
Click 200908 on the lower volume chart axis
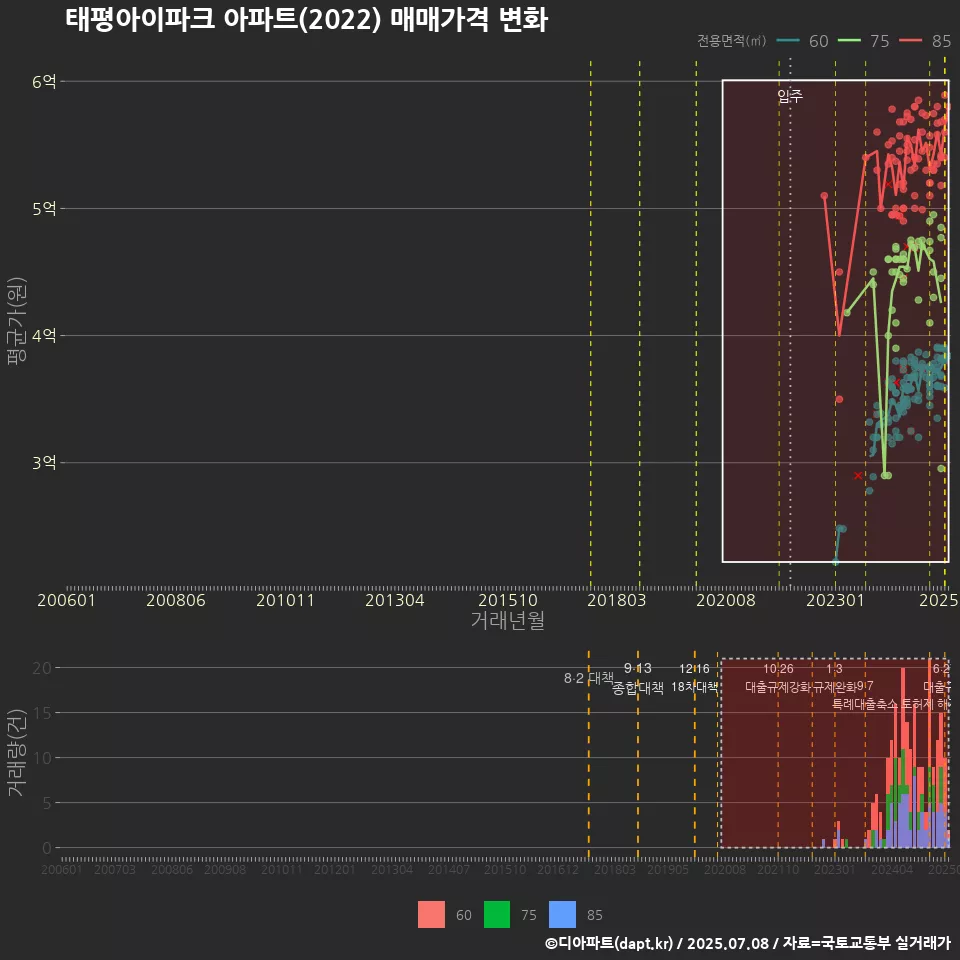coord(225,869)
